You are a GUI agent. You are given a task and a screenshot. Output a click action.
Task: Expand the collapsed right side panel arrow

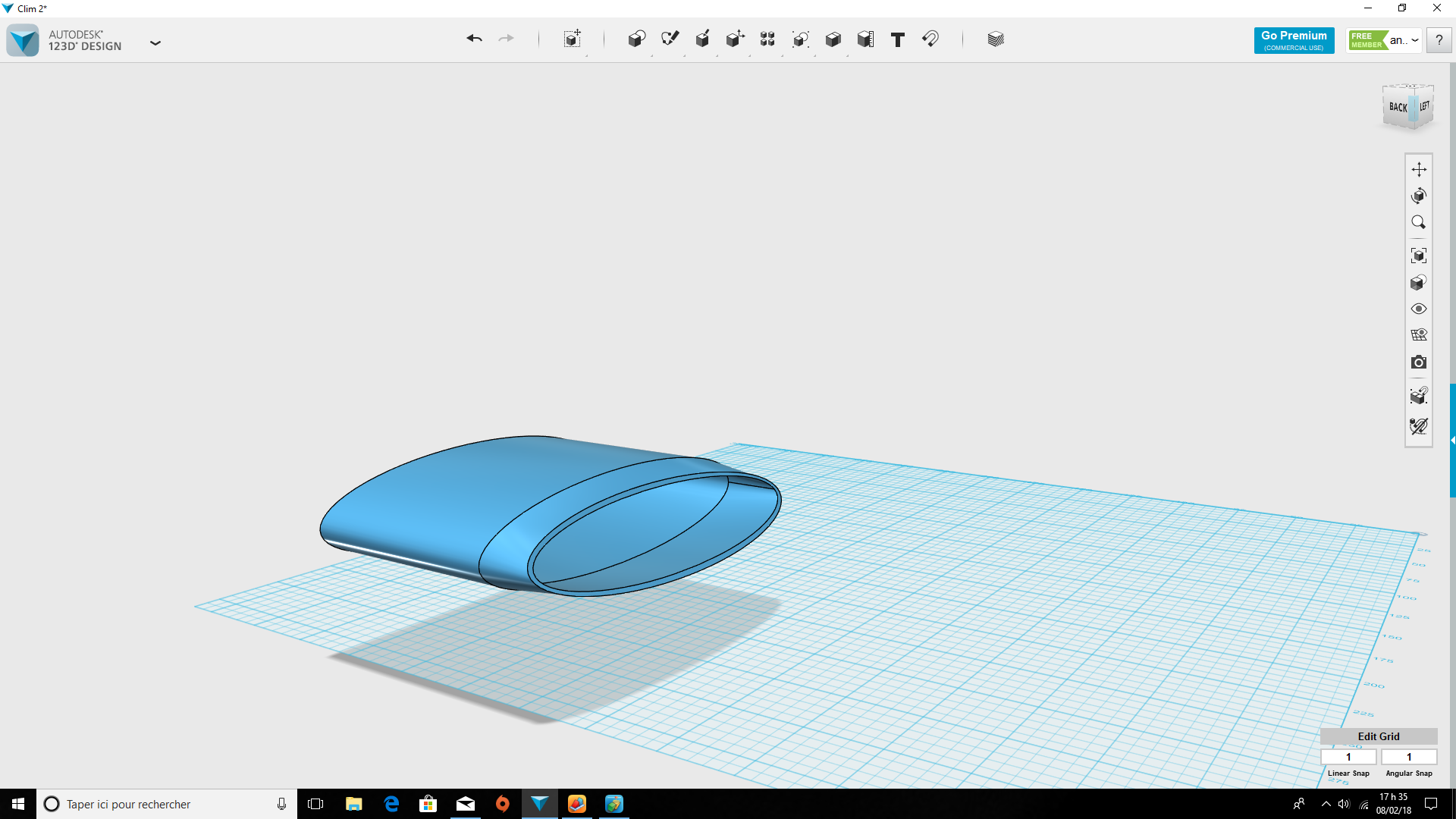(x=1452, y=440)
